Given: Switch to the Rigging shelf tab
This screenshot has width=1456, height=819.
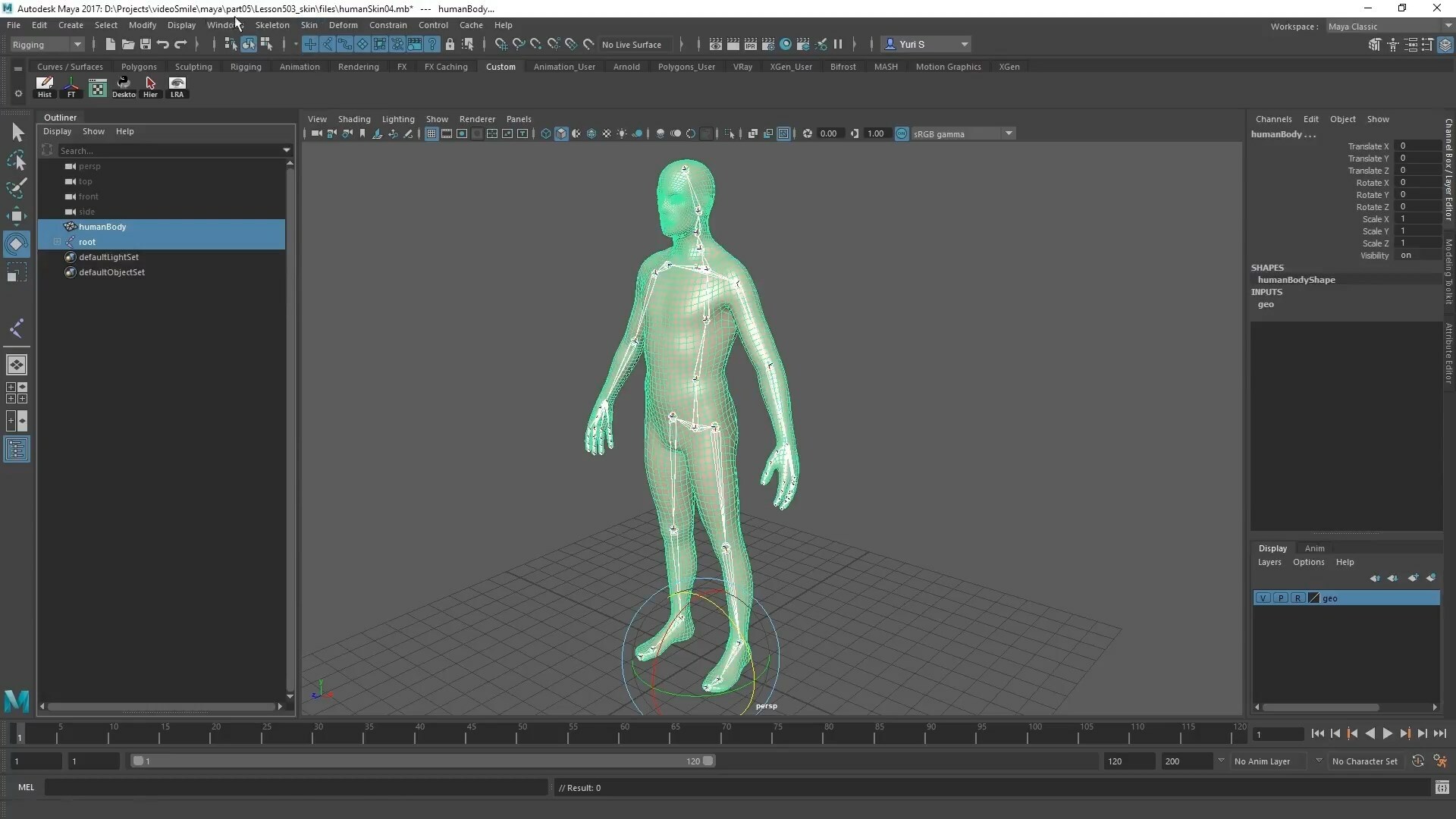Looking at the screenshot, I should click(x=246, y=67).
